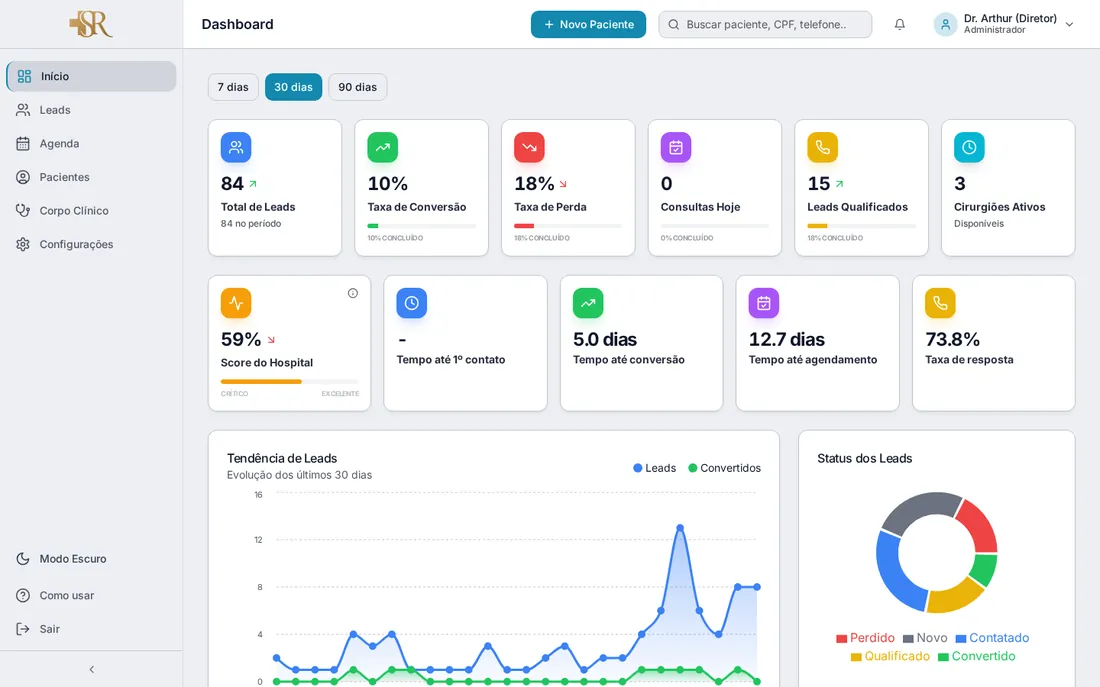1100x687 pixels.
Task: Click the search magnifier icon
Action: point(673,25)
